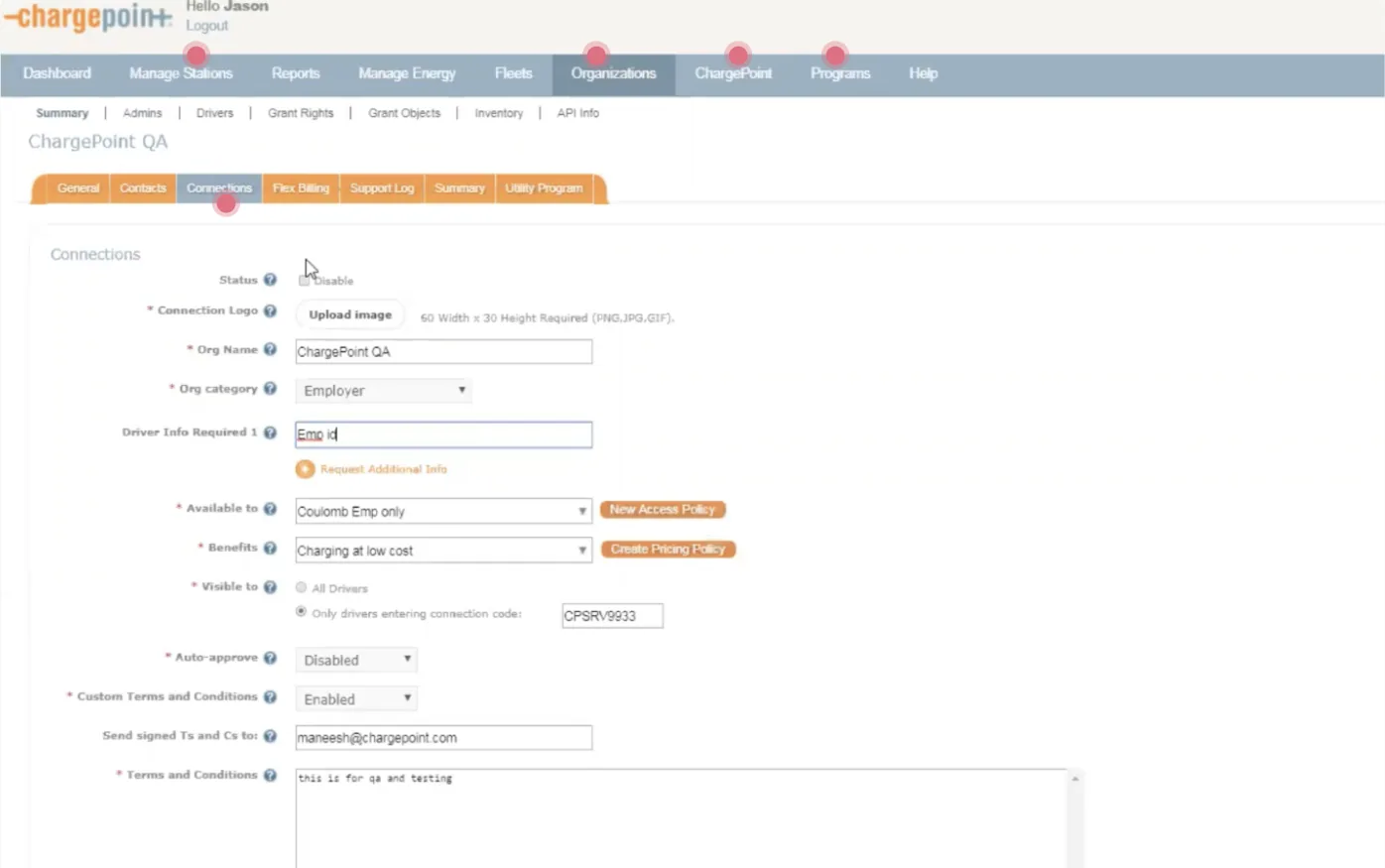Open the Manage Energy menu
This screenshot has height=868, width=1385.
point(407,73)
